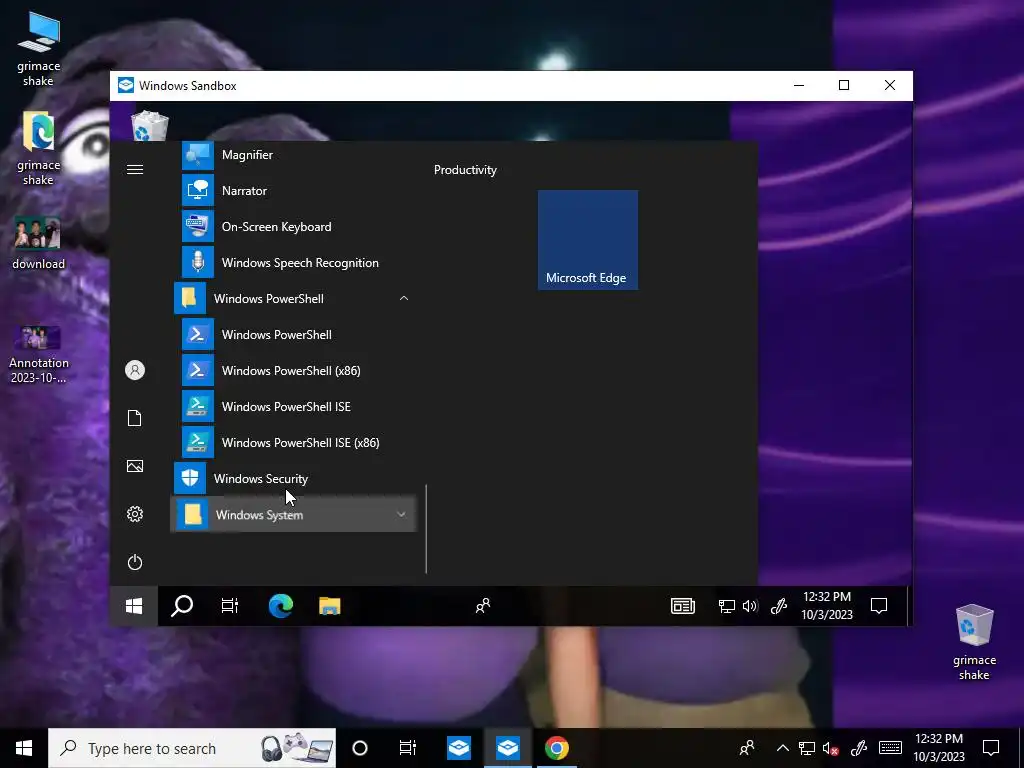Click People icon in the Sandbox taskbar
The width and height of the screenshot is (1024, 768).
pyautogui.click(x=483, y=606)
